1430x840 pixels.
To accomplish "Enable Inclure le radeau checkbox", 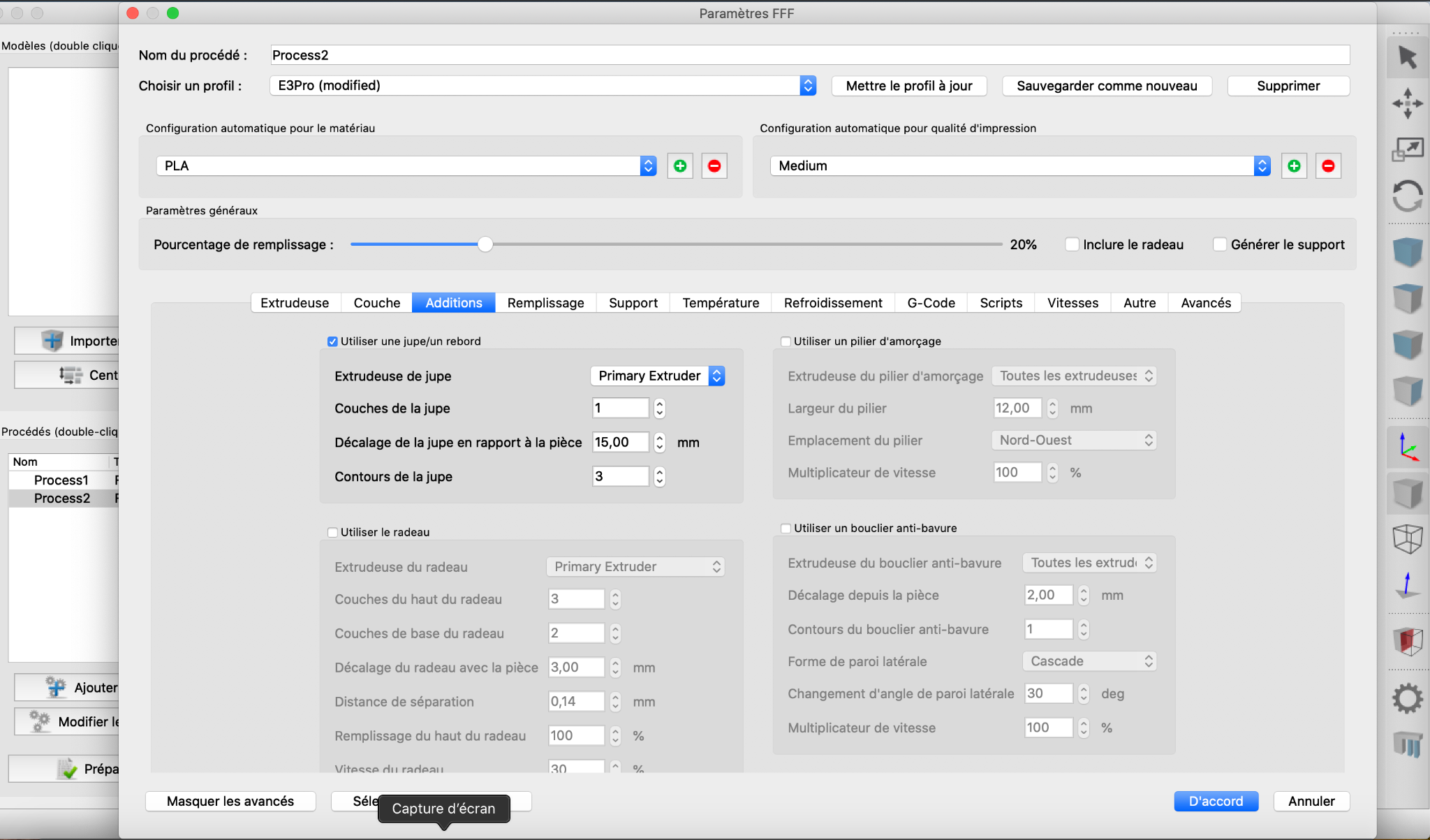I will click(1071, 244).
